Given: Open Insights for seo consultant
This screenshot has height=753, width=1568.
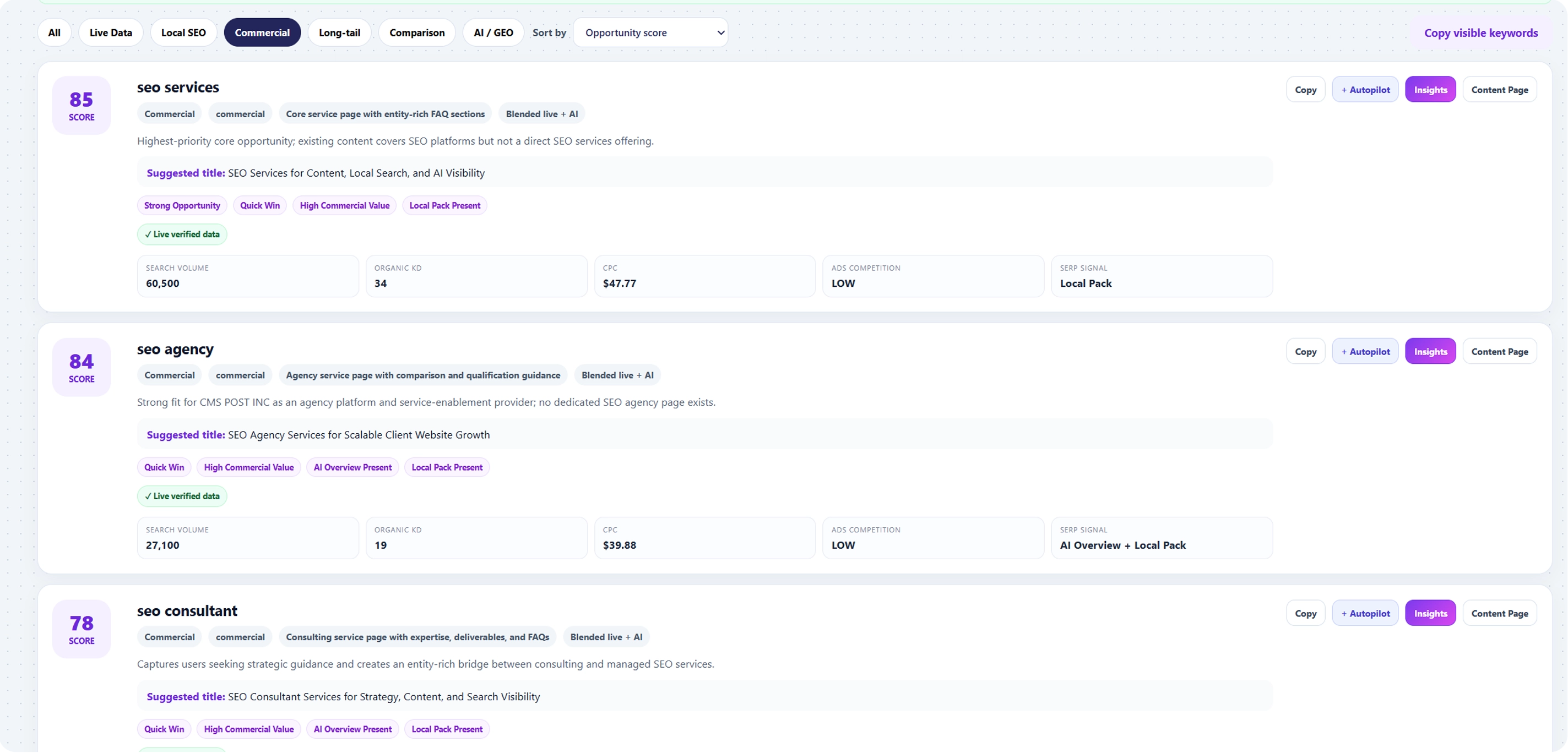Looking at the screenshot, I should (x=1430, y=613).
